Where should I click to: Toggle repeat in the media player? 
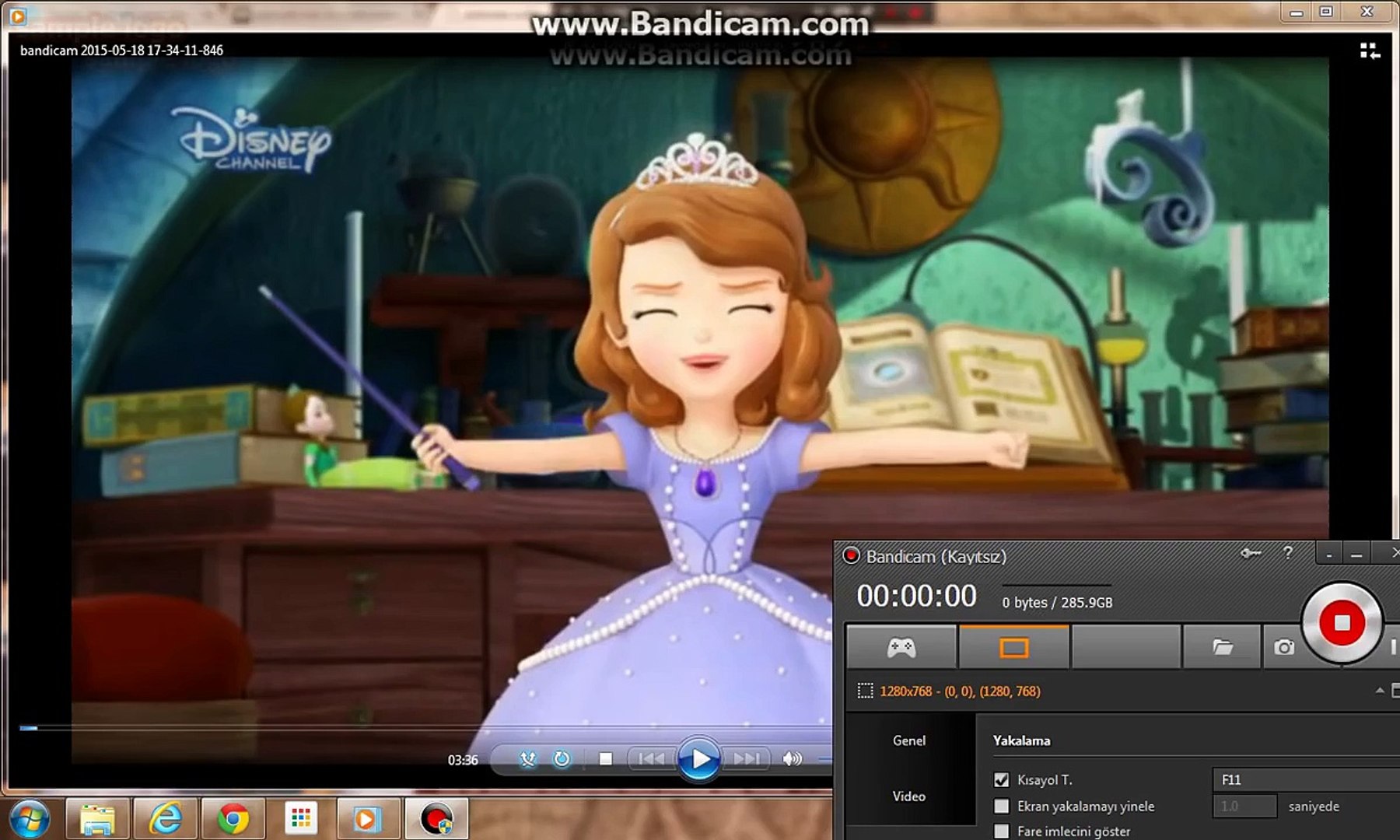tap(562, 759)
